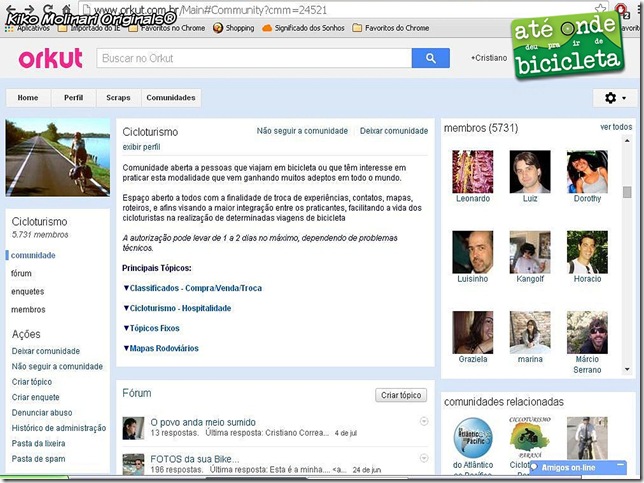Open member Márcio Serrano's profile photo
The height and width of the screenshot is (483, 644).
(x=587, y=332)
